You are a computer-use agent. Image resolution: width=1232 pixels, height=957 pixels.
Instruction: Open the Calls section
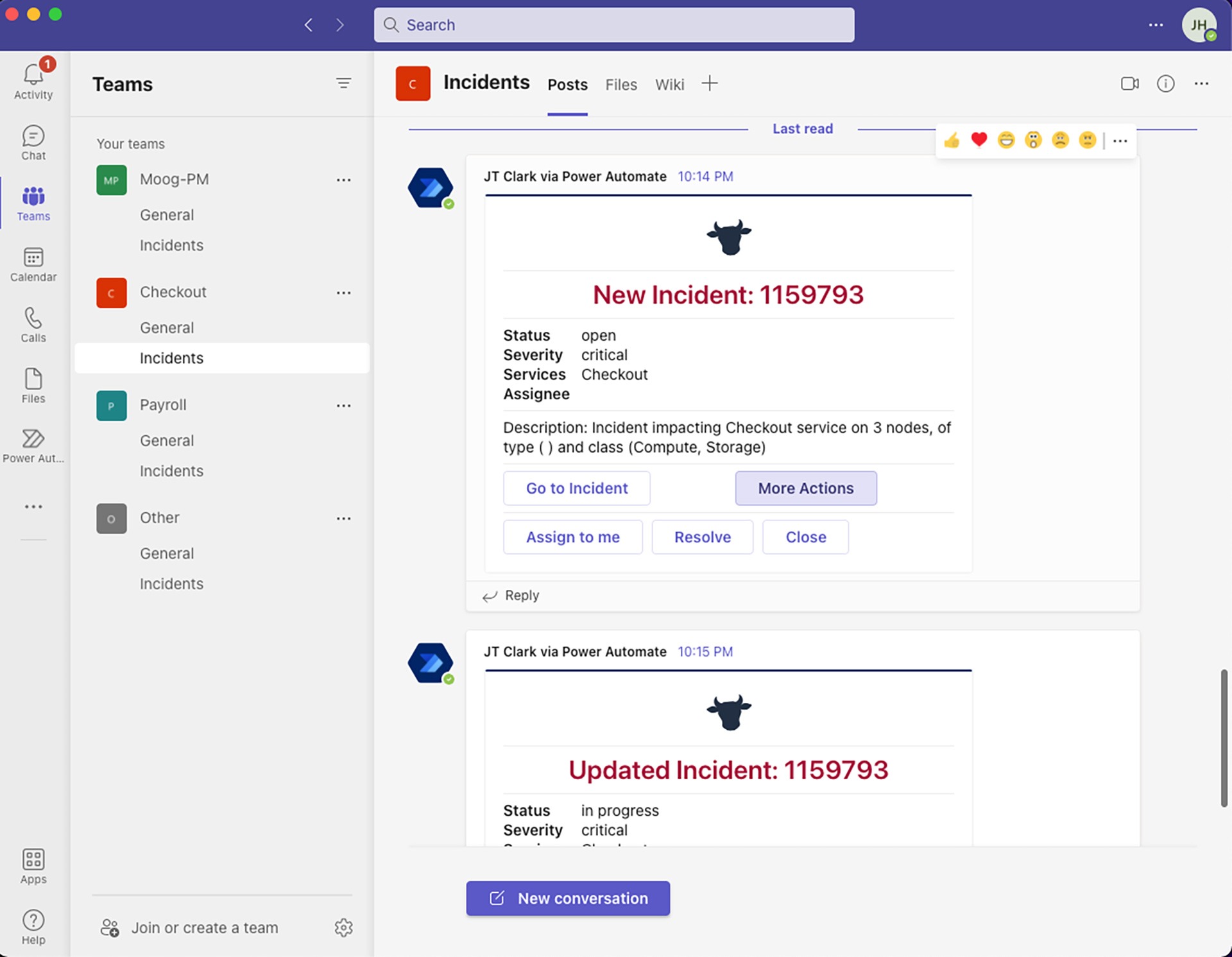pos(33,325)
